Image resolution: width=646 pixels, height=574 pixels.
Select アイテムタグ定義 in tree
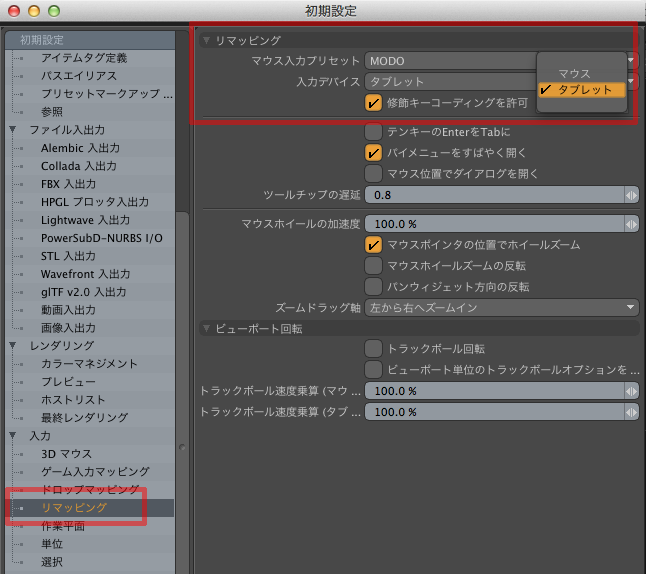click(x=84, y=58)
